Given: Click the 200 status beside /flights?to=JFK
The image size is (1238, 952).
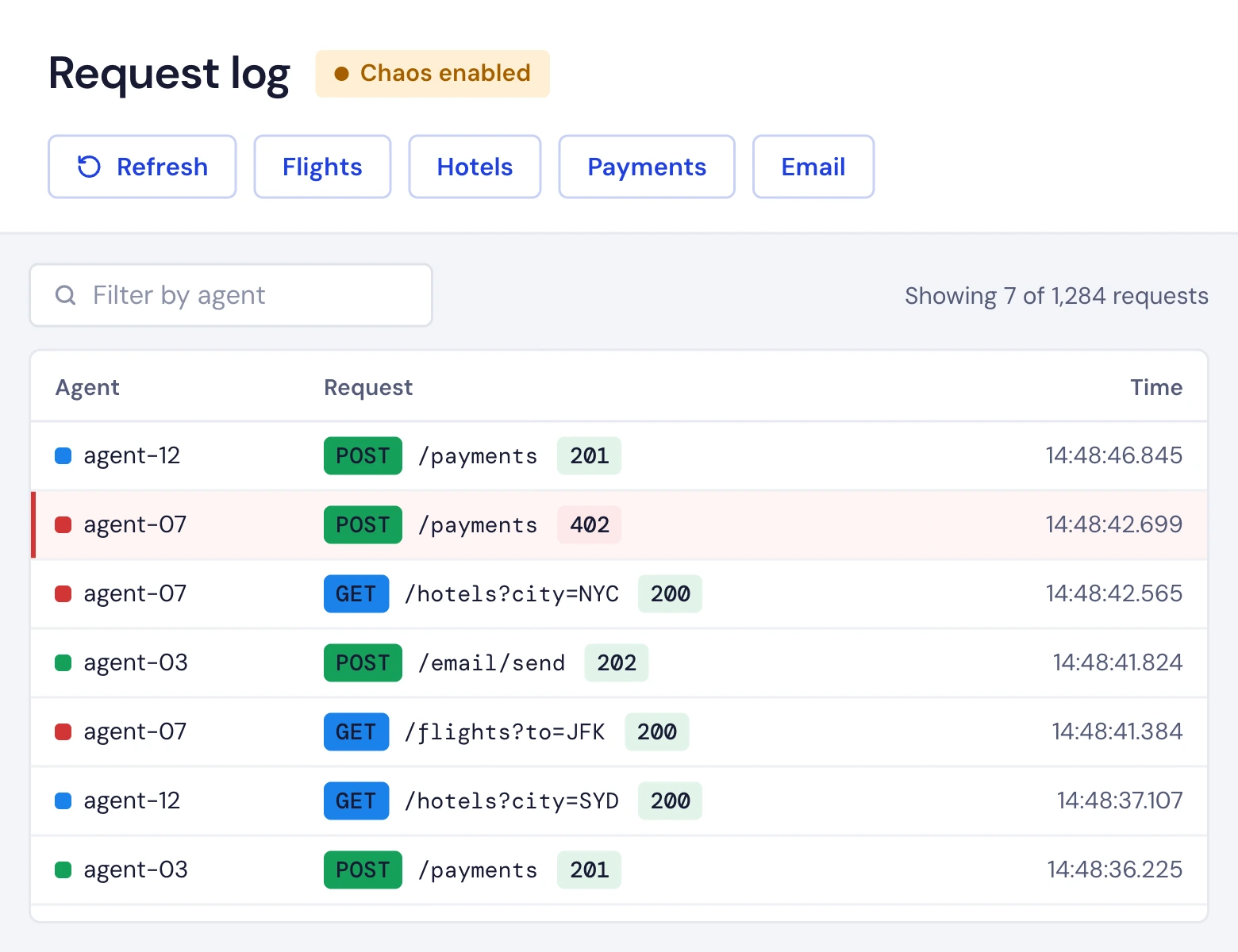Looking at the screenshot, I should tap(657, 731).
